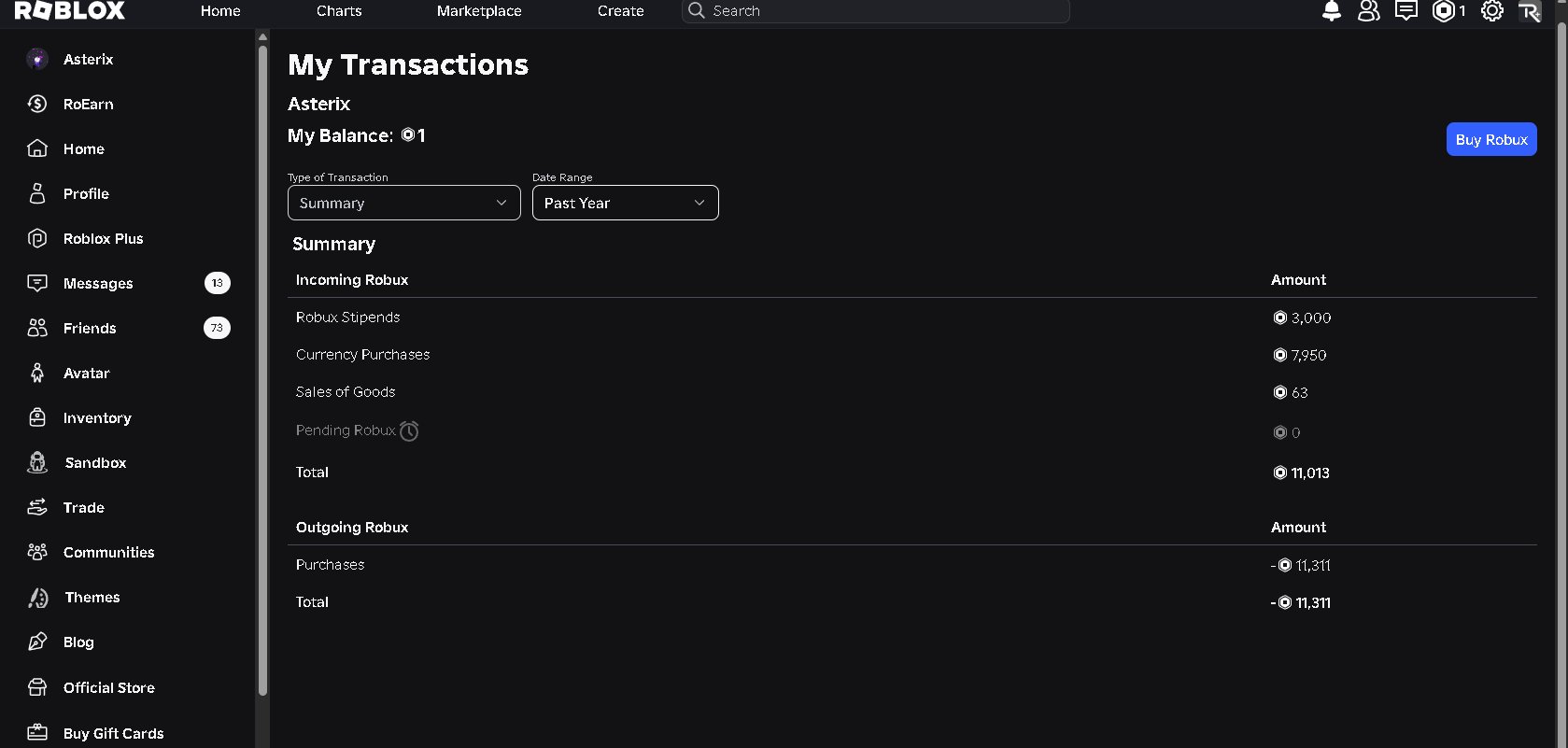Click the Messages icon in sidebar
The width and height of the screenshot is (1568, 748).
coord(37,283)
